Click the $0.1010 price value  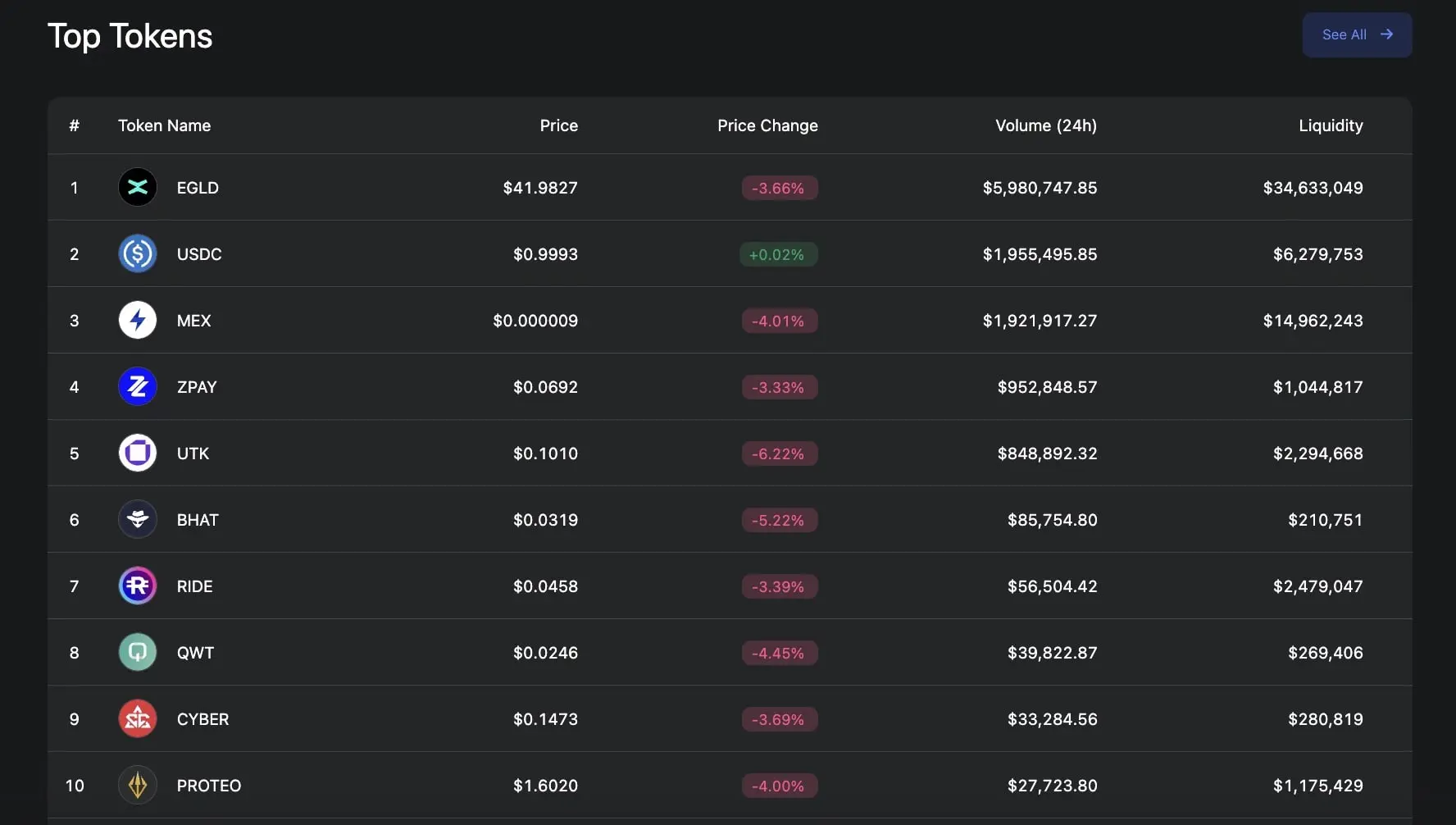pos(545,454)
